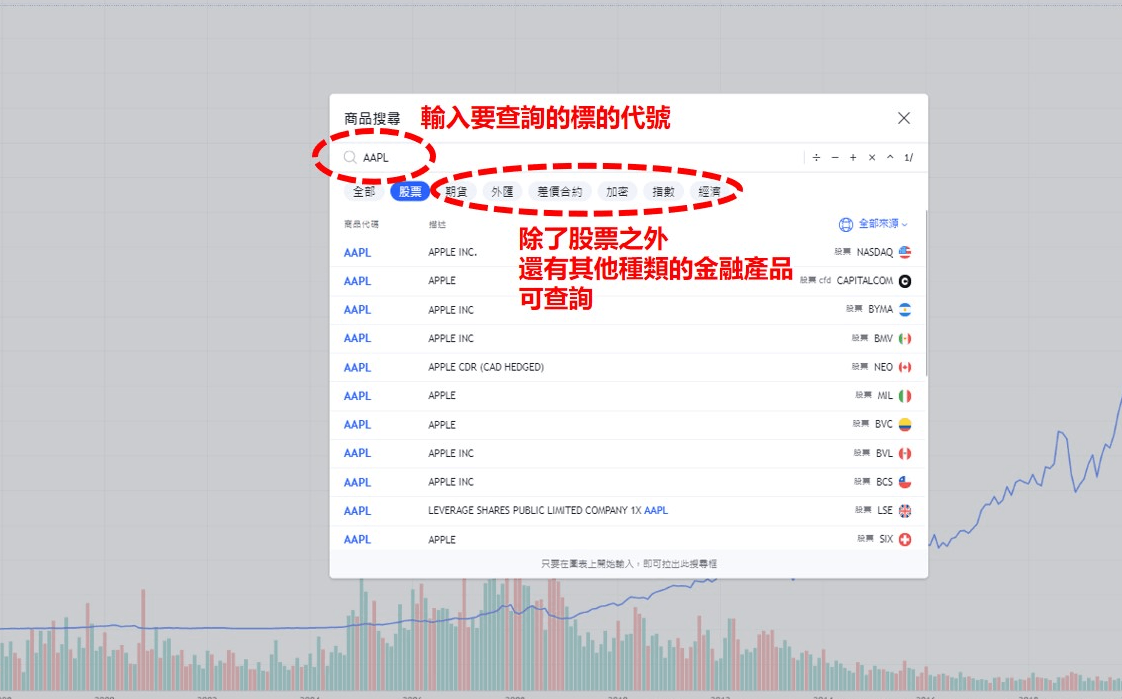
Task: Click the 描述 column header
Action: (x=437, y=225)
